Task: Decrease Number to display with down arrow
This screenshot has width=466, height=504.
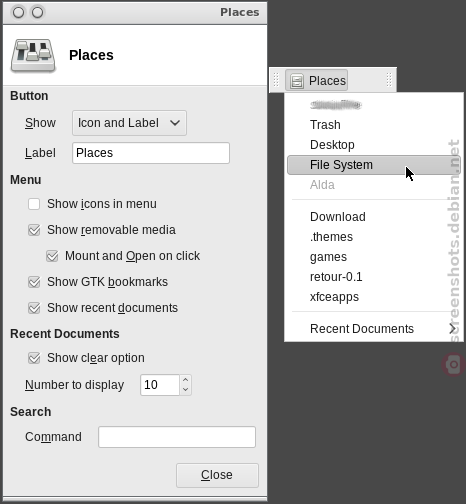Action: pyautogui.click(x=186, y=390)
